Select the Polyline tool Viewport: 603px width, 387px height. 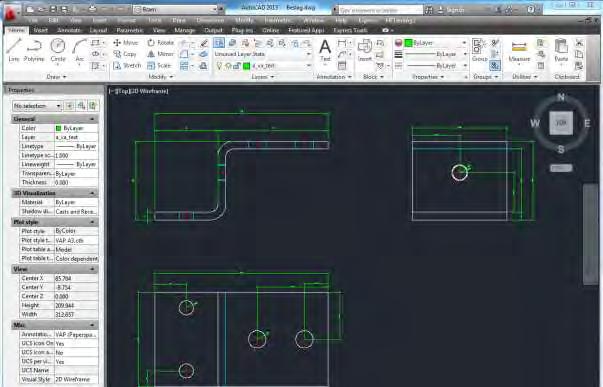[34, 50]
